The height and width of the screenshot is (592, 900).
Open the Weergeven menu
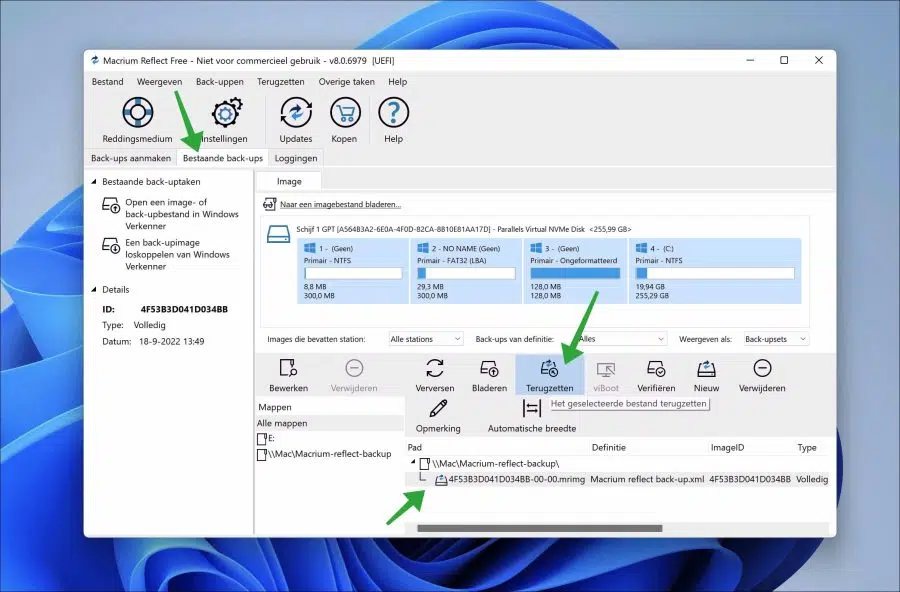point(160,82)
